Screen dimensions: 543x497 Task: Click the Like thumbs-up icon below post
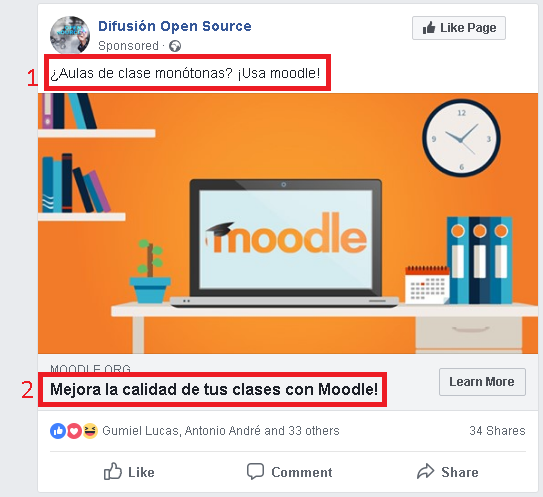coord(113,471)
